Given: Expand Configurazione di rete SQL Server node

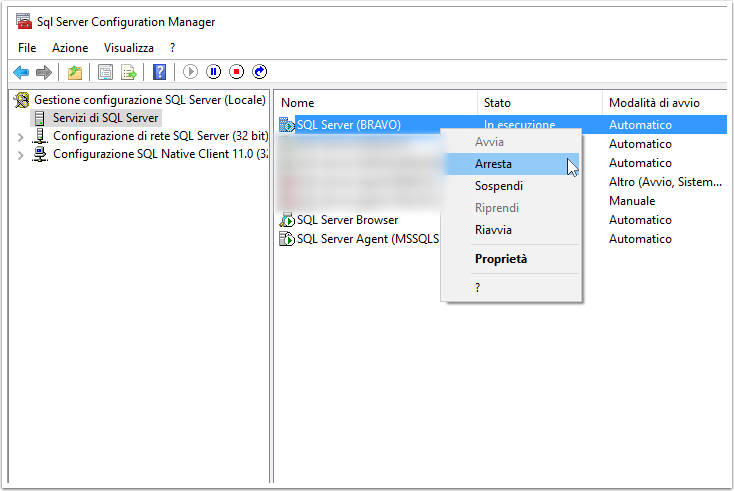Looking at the screenshot, I should (20, 137).
